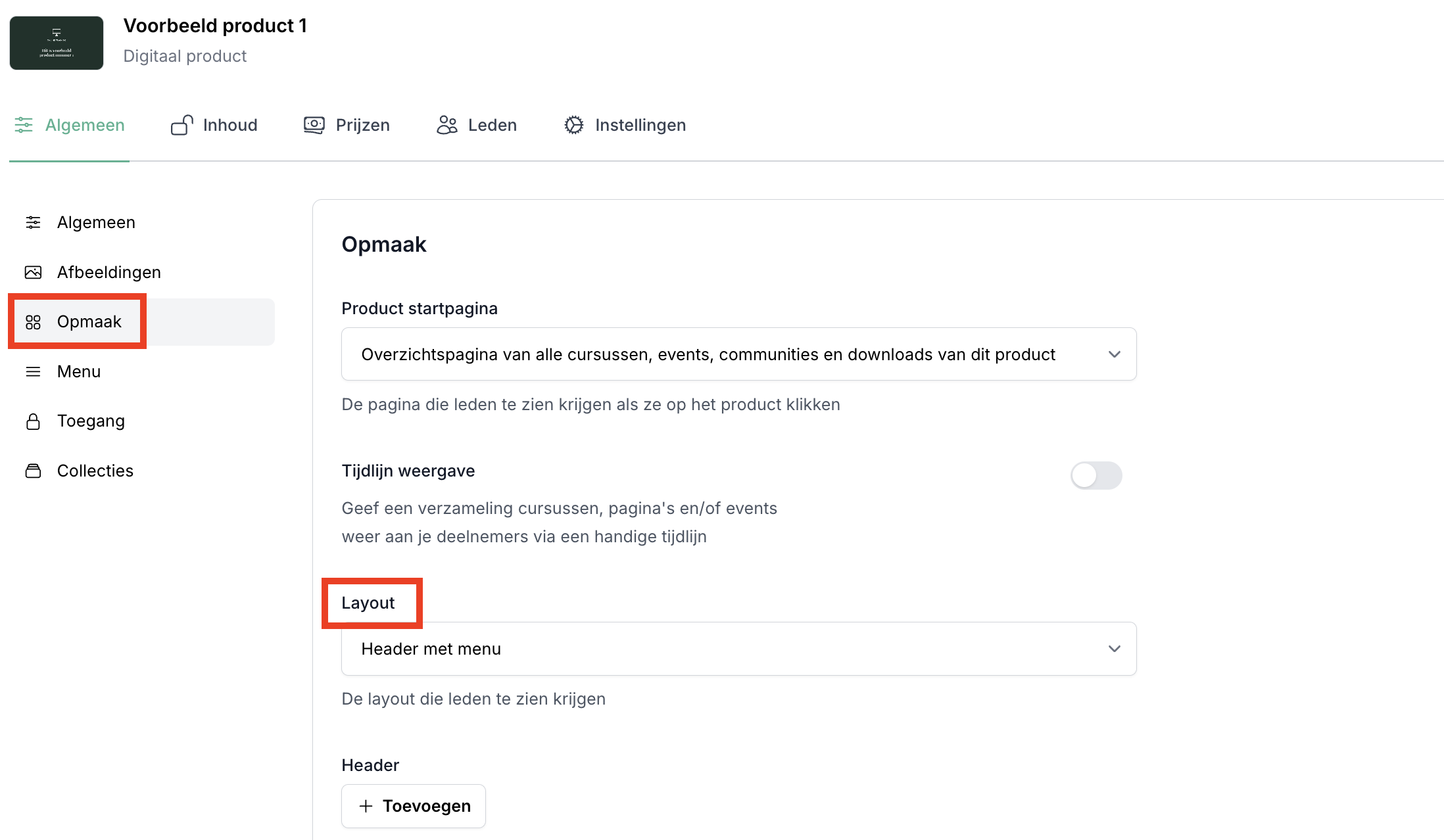Click the Inhoud unlock icon
The width and height of the screenshot is (1444, 840).
[182, 125]
